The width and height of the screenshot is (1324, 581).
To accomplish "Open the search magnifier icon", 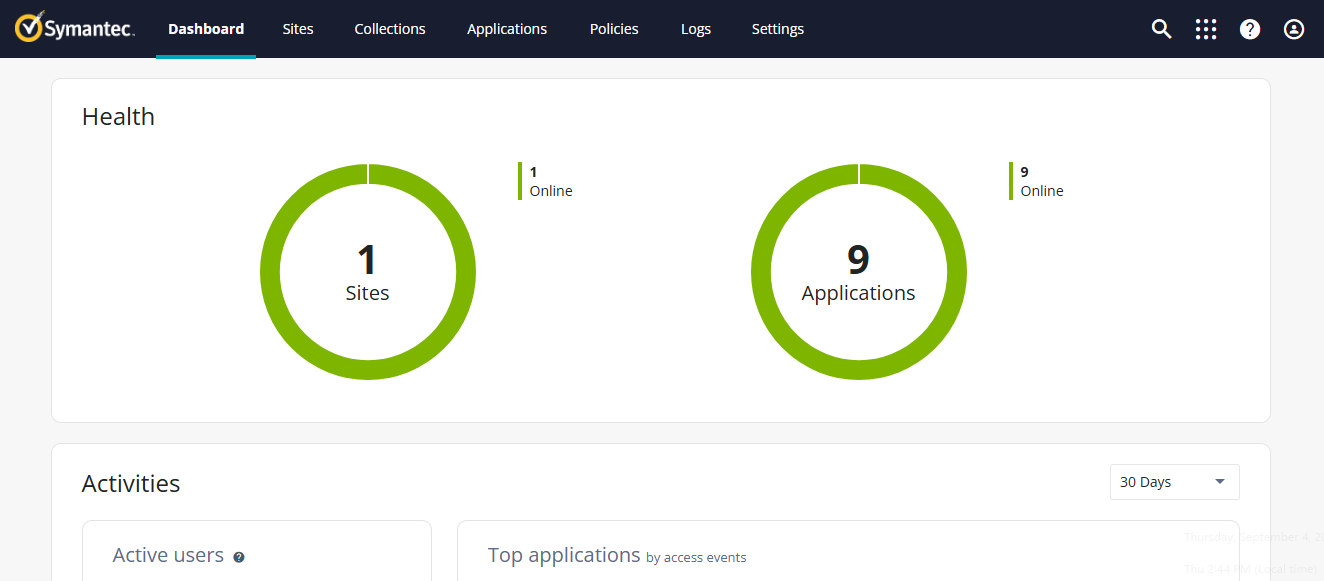I will pos(1161,29).
